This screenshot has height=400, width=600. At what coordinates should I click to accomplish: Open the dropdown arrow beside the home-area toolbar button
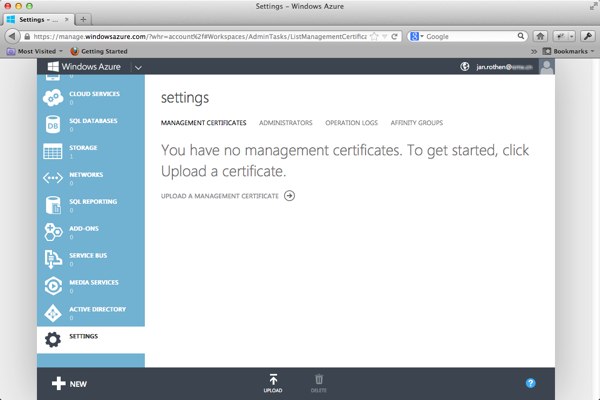pos(571,36)
